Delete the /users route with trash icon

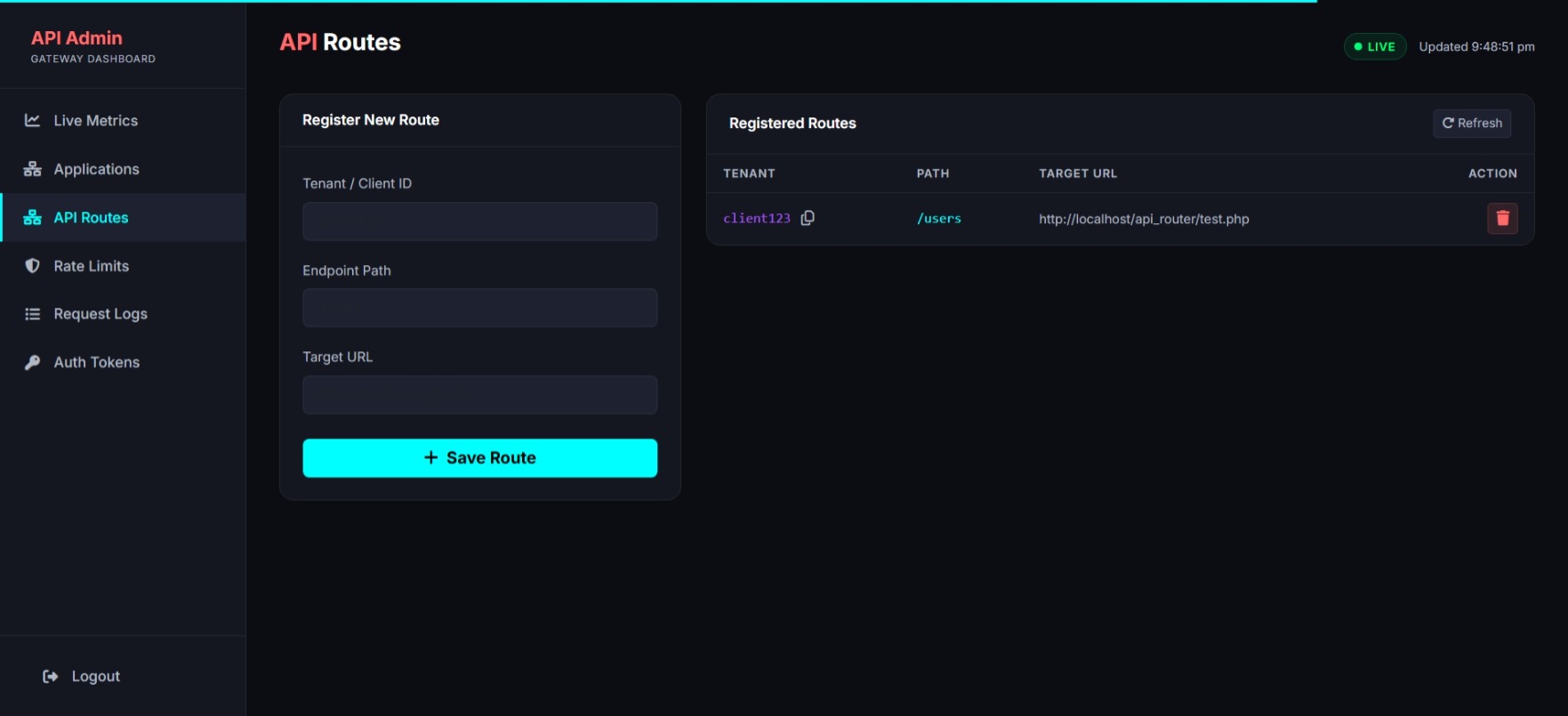pyautogui.click(x=1502, y=218)
